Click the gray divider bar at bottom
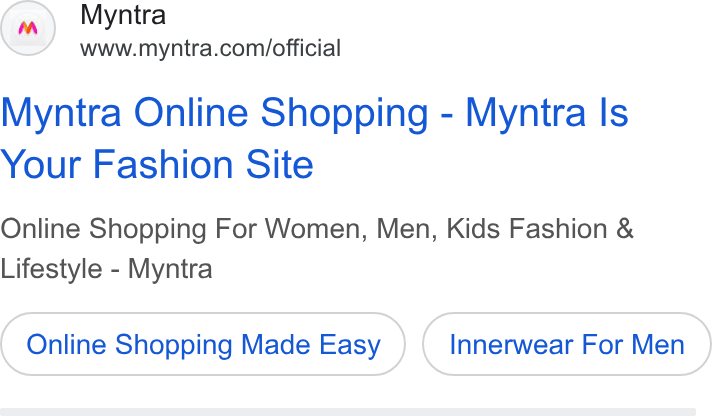 coord(348,412)
